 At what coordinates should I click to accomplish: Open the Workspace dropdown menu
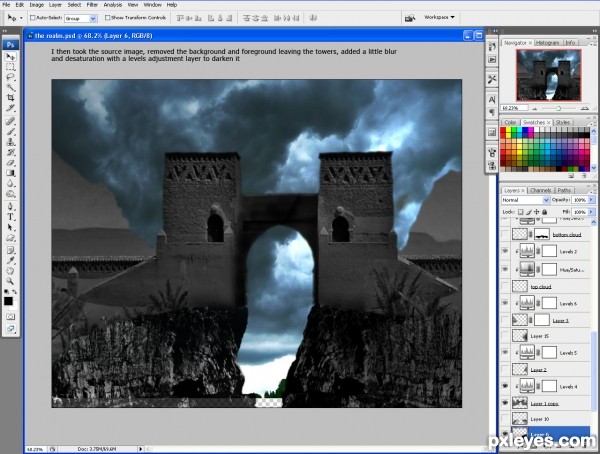[x=439, y=17]
